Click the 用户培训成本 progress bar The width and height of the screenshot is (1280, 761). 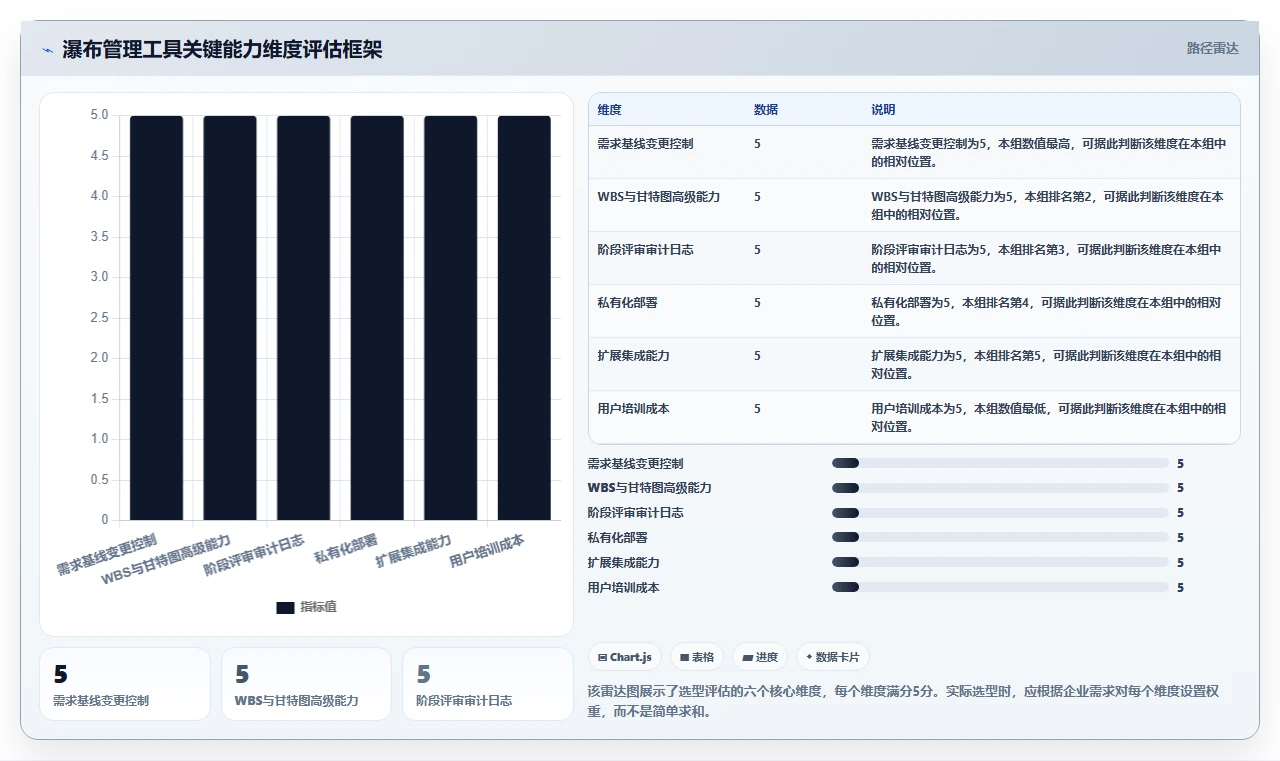coord(1000,587)
